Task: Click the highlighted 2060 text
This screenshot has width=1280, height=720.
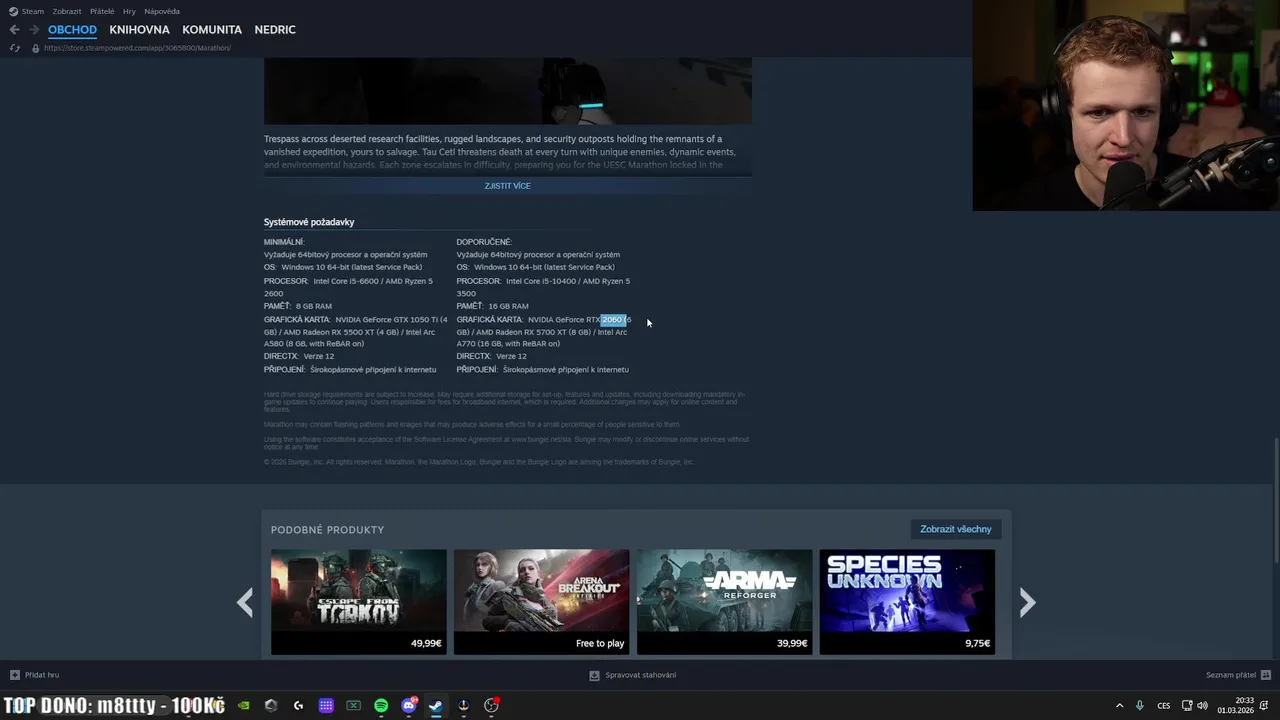Action: (612, 320)
